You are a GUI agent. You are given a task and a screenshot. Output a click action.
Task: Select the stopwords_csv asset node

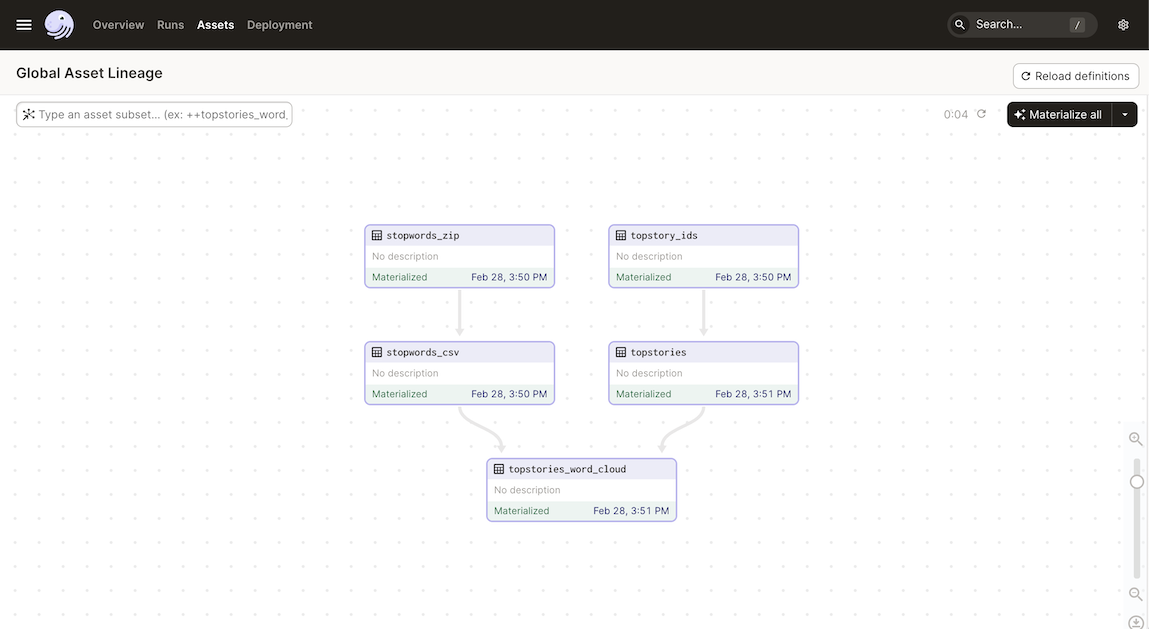(459, 373)
